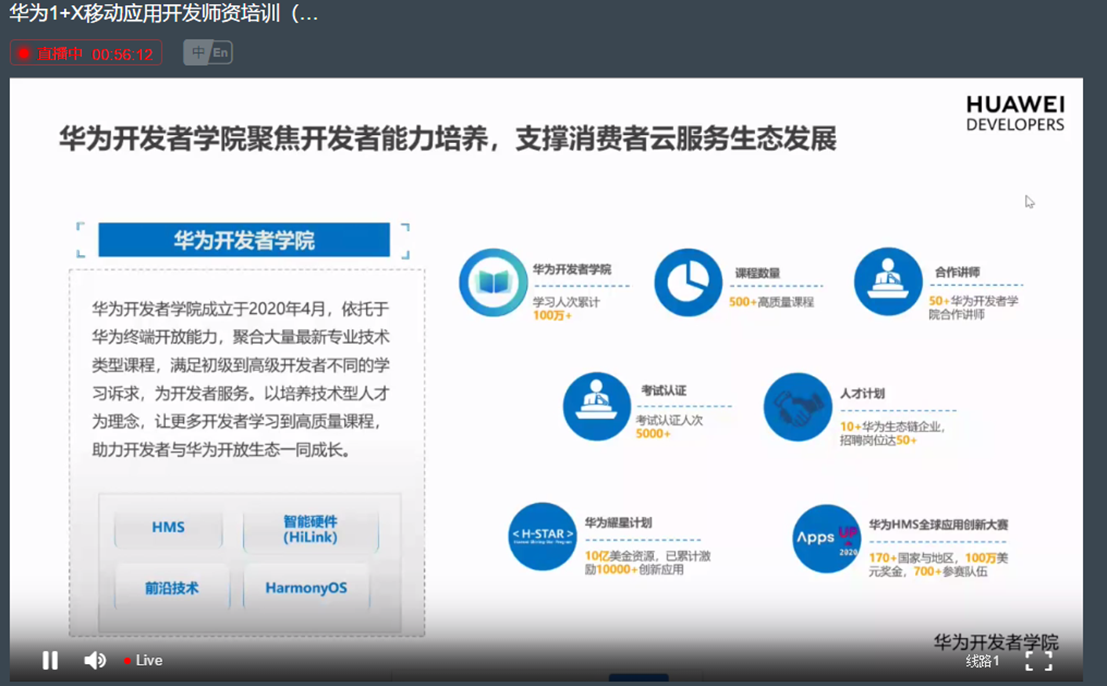Jump to the Live position indicator
The width and height of the screenshot is (1107, 686).
click(143, 661)
